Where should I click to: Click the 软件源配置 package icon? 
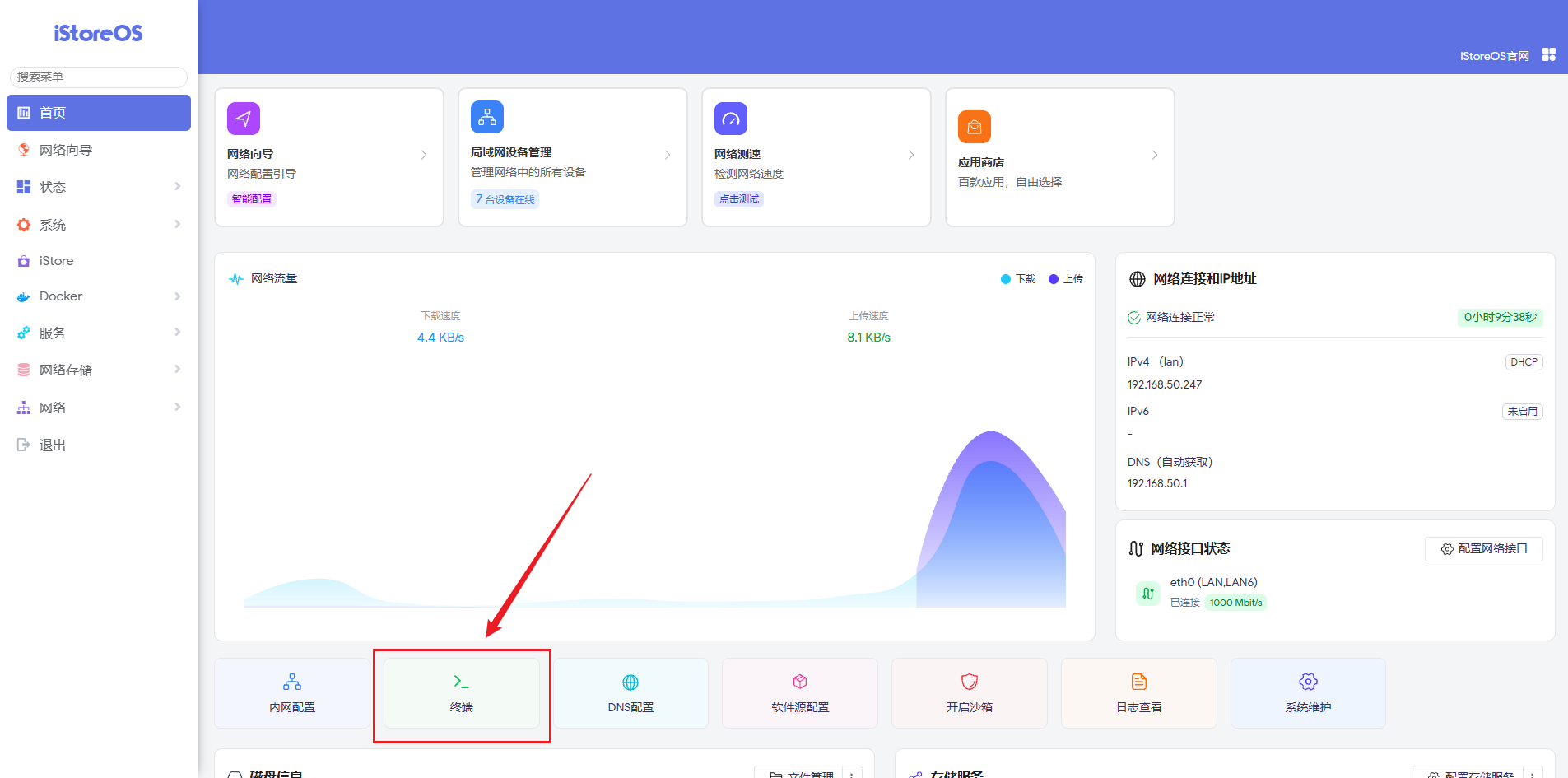pos(800,682)
